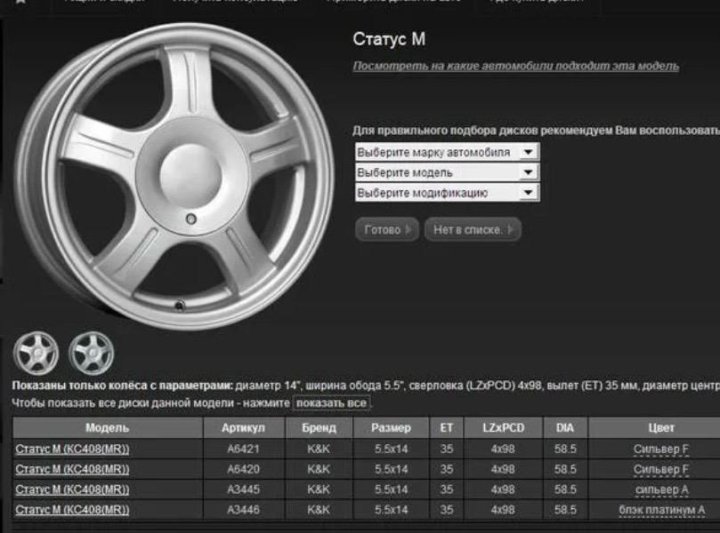Open the Статус М link in row A3445
Screen dimensions: 720x533
coord(72,489)
